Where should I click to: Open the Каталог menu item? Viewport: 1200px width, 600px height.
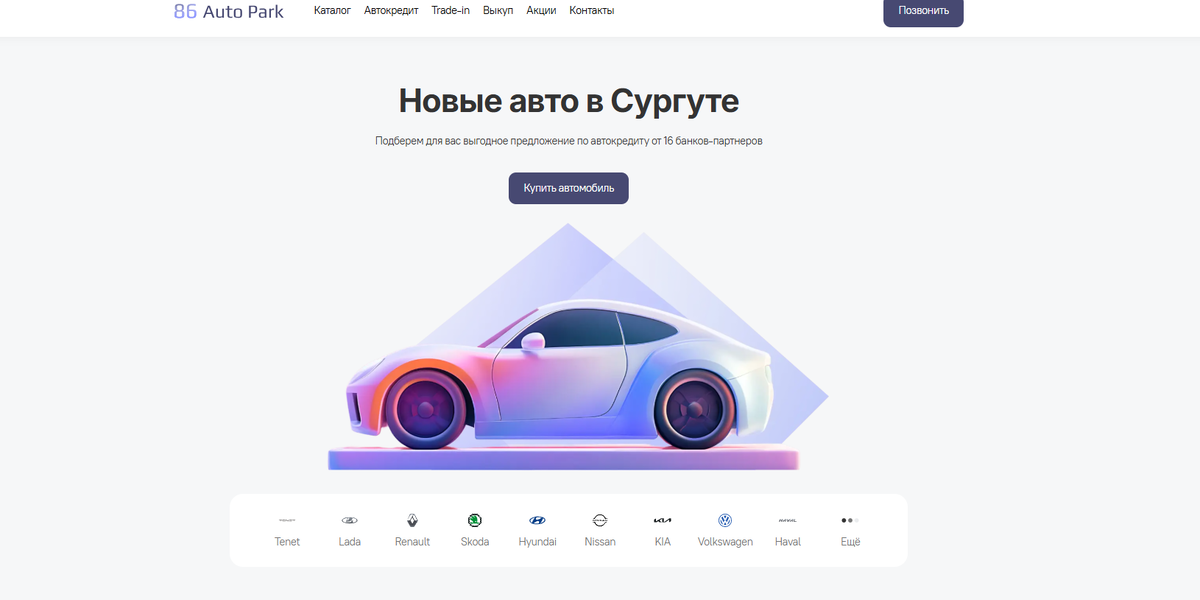tap(332, 11)
